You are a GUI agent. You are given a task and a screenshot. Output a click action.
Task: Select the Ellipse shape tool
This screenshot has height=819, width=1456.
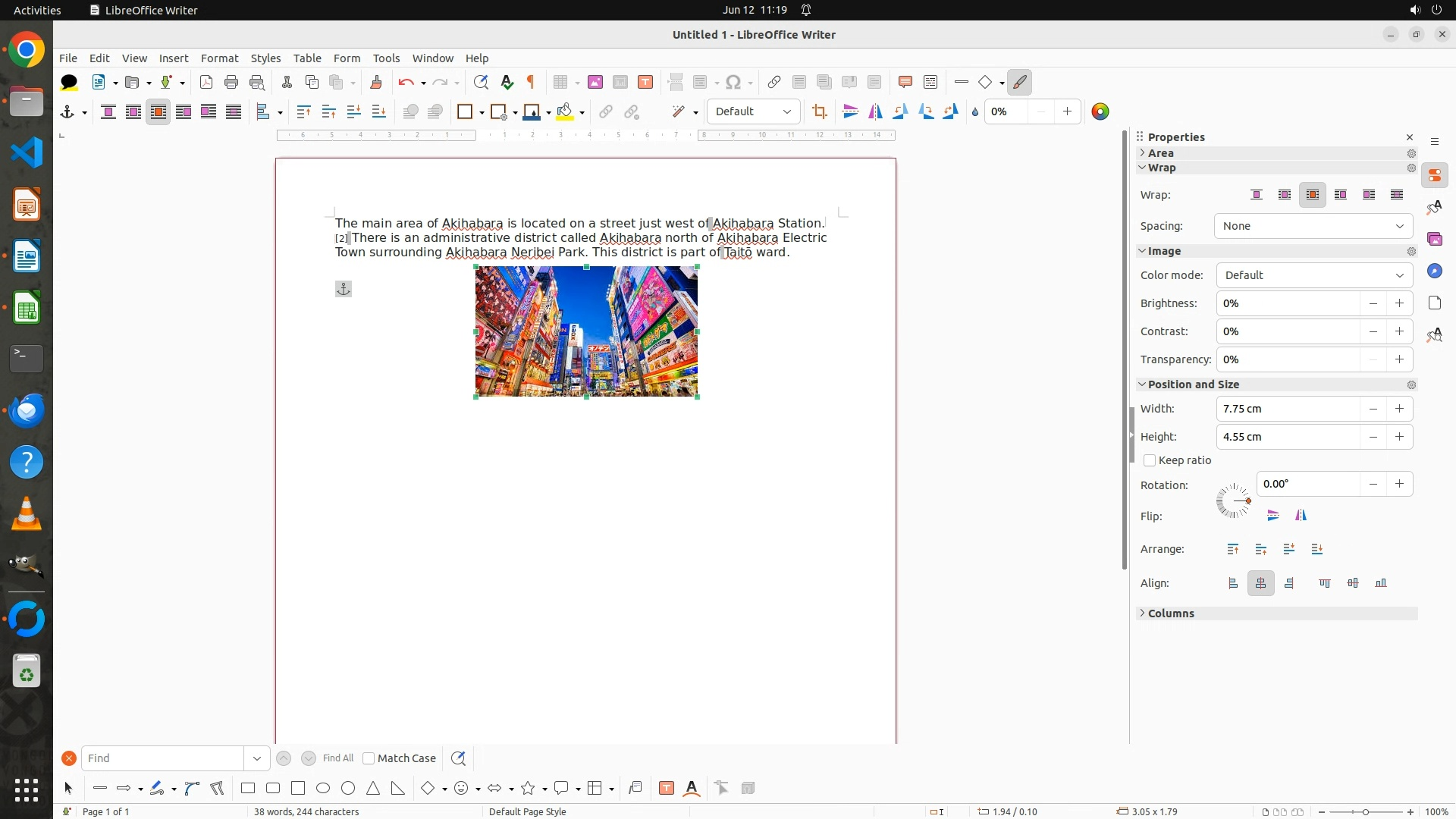coord(323,789)
